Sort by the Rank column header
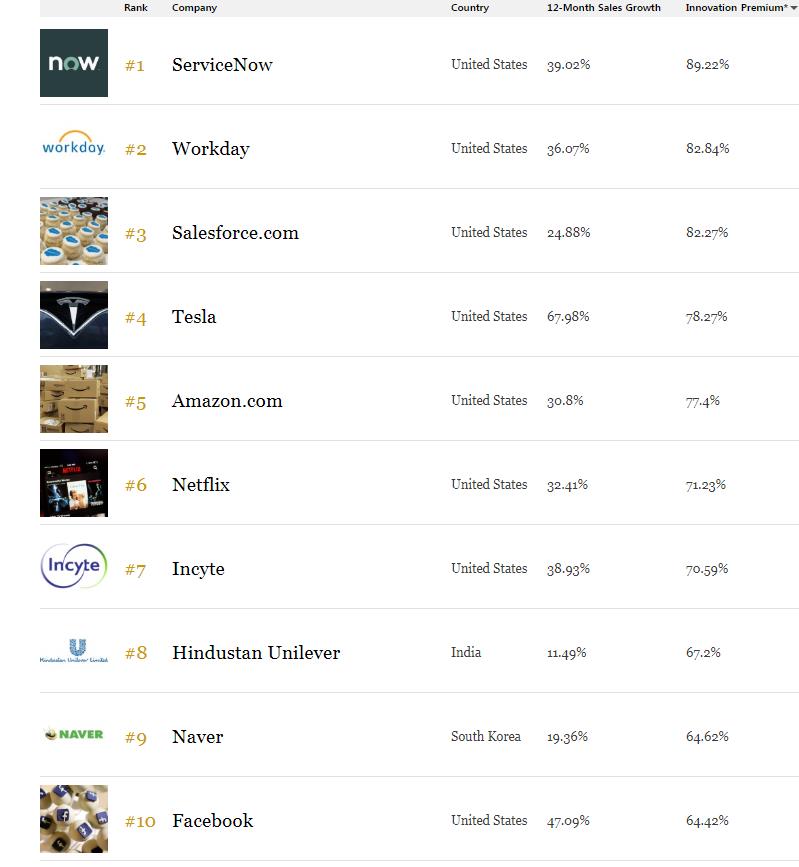The height and width of the screenshot is (867, 799). pos(135,8)
